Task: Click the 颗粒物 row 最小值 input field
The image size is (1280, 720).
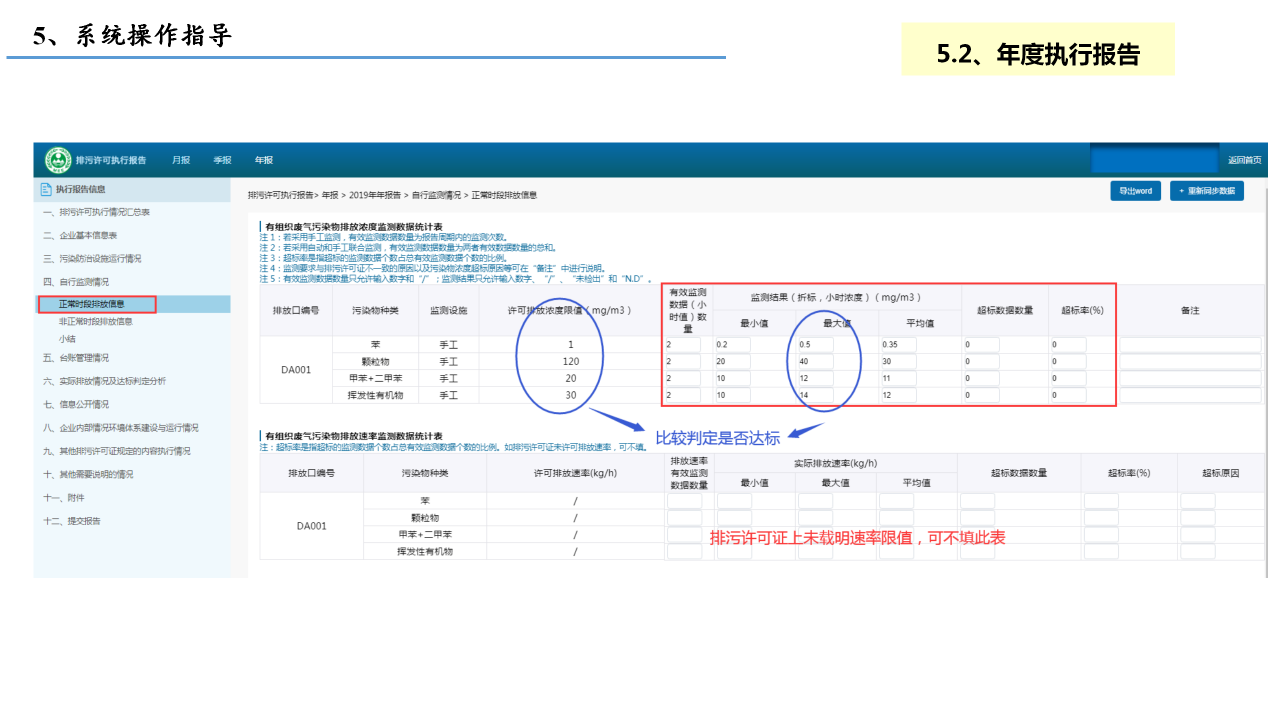Action: click(x=732, y=362)
